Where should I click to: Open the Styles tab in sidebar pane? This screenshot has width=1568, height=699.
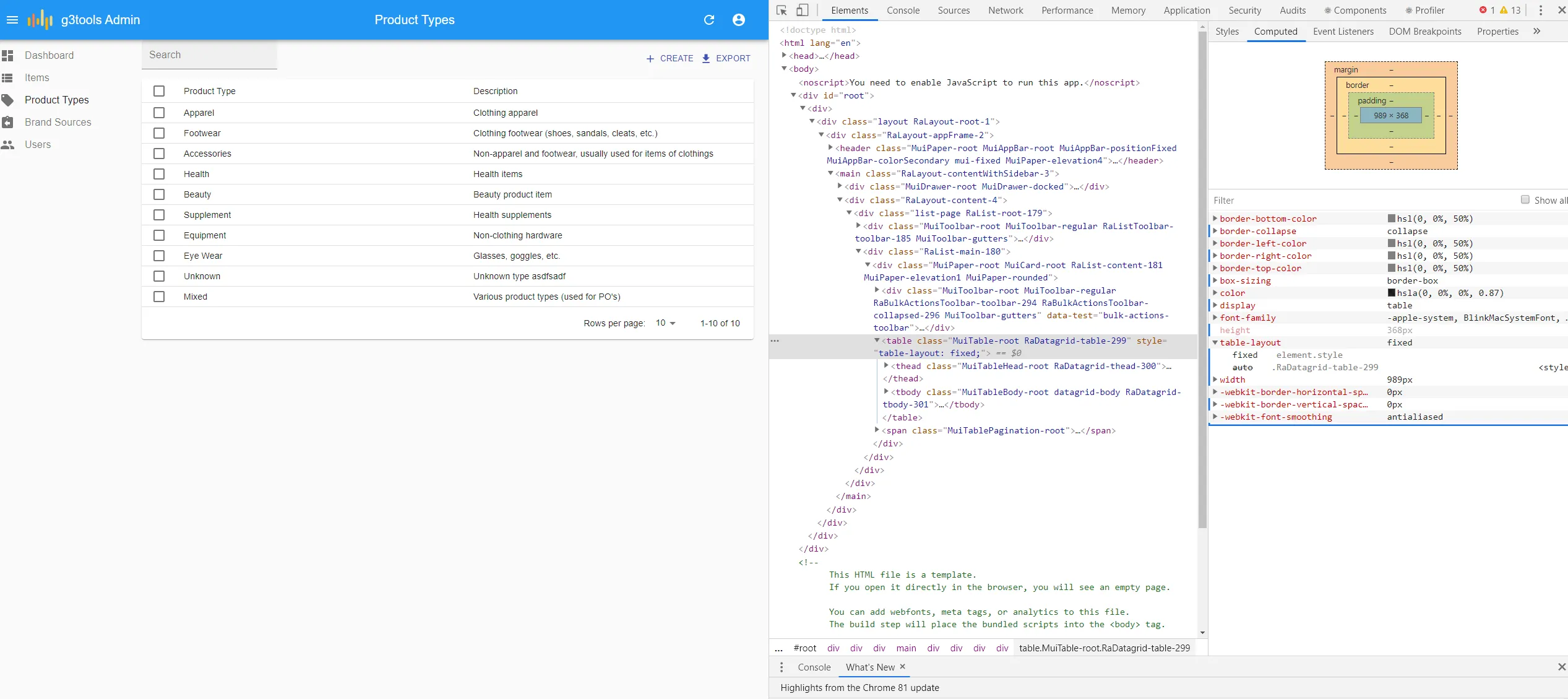click(x=1226, y=32)
